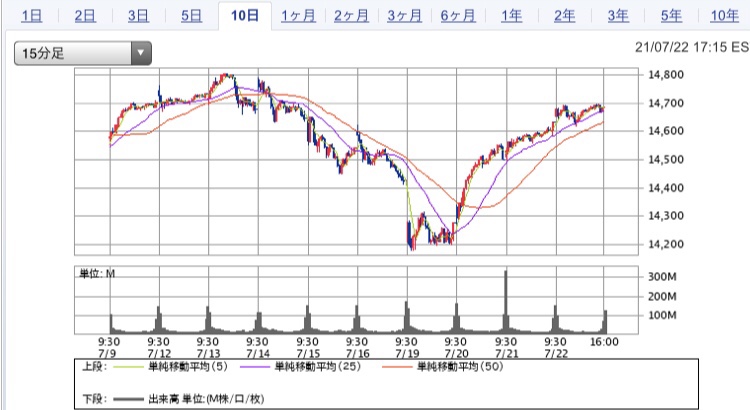View the 10年 chart range
Screen dimensions: 750x410
[x=725, y=16]
